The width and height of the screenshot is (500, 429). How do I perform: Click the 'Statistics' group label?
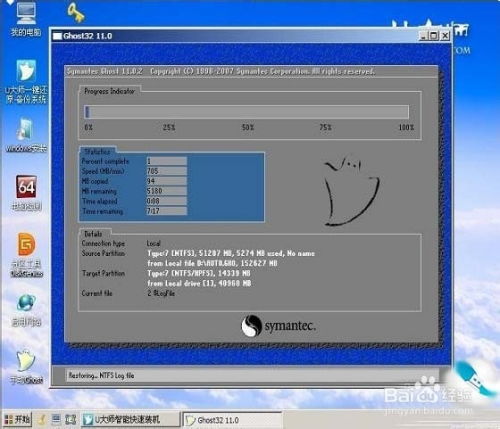pyautogui.click(x=97, y=152)
